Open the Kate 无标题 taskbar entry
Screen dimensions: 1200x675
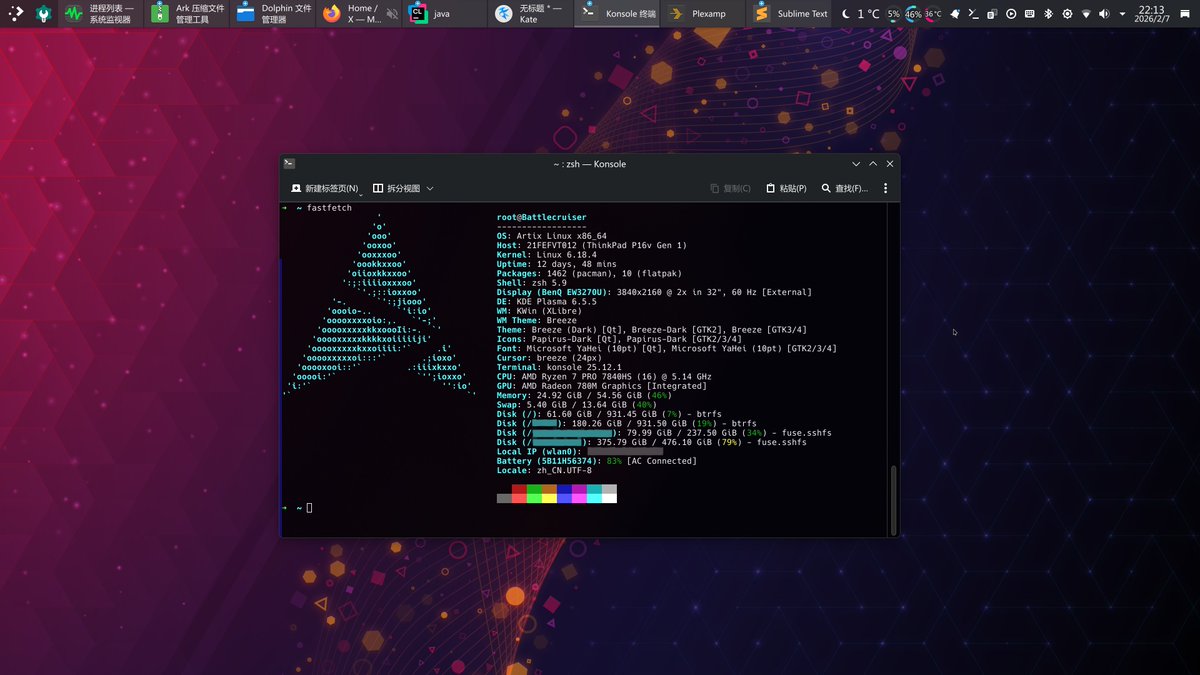coord(532,14)
